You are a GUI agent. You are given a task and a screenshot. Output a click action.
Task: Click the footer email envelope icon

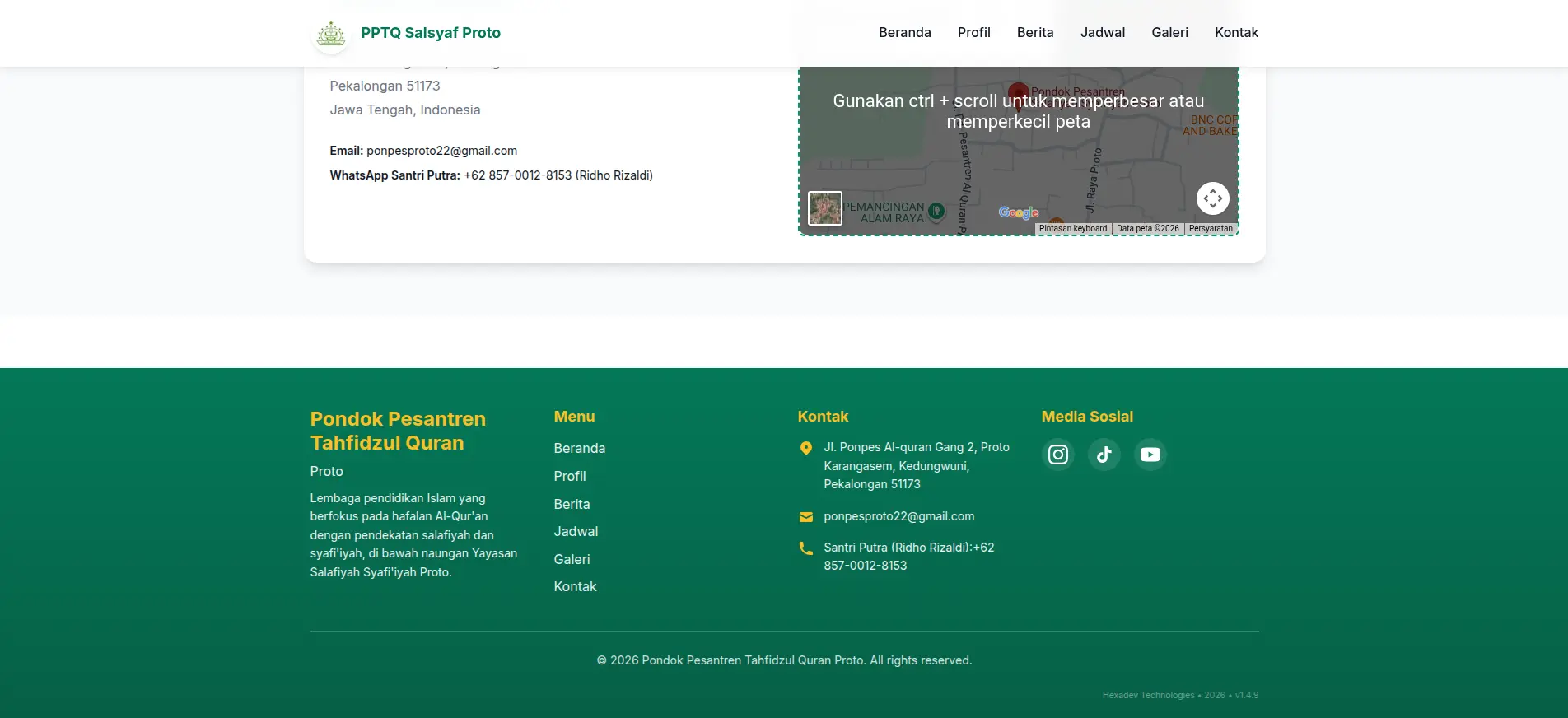(806, 517)
